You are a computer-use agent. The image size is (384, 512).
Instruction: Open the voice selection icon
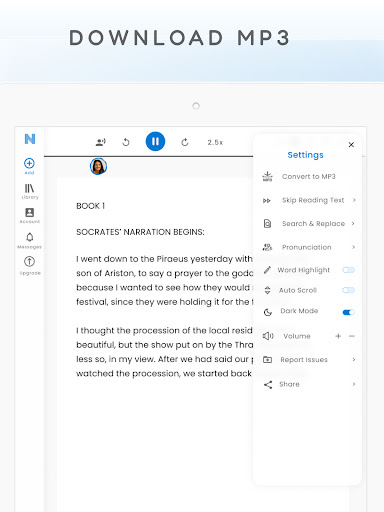[100, 142]
